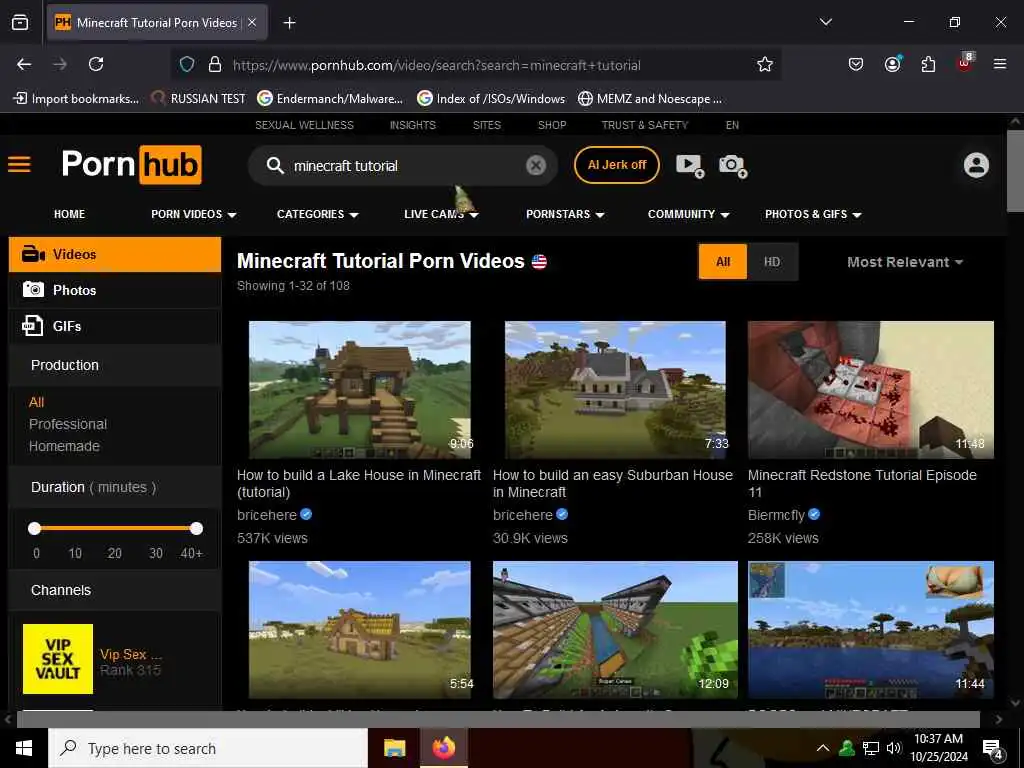Screen dimensions: 1024x768
Task: Click the US flag icon by heading
Action: [x=539, y=262]
